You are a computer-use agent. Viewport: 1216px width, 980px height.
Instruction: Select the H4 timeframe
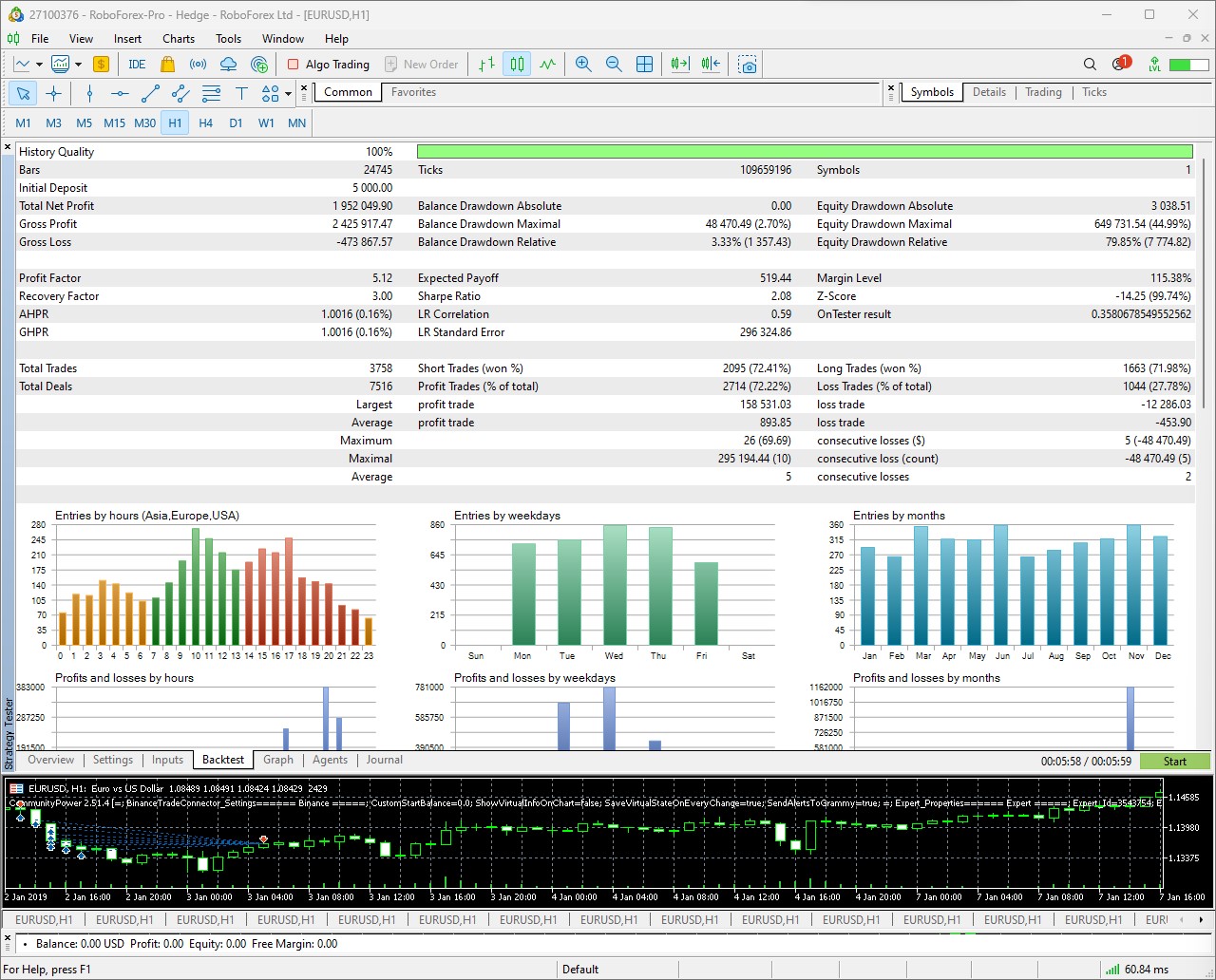point(205,123)
